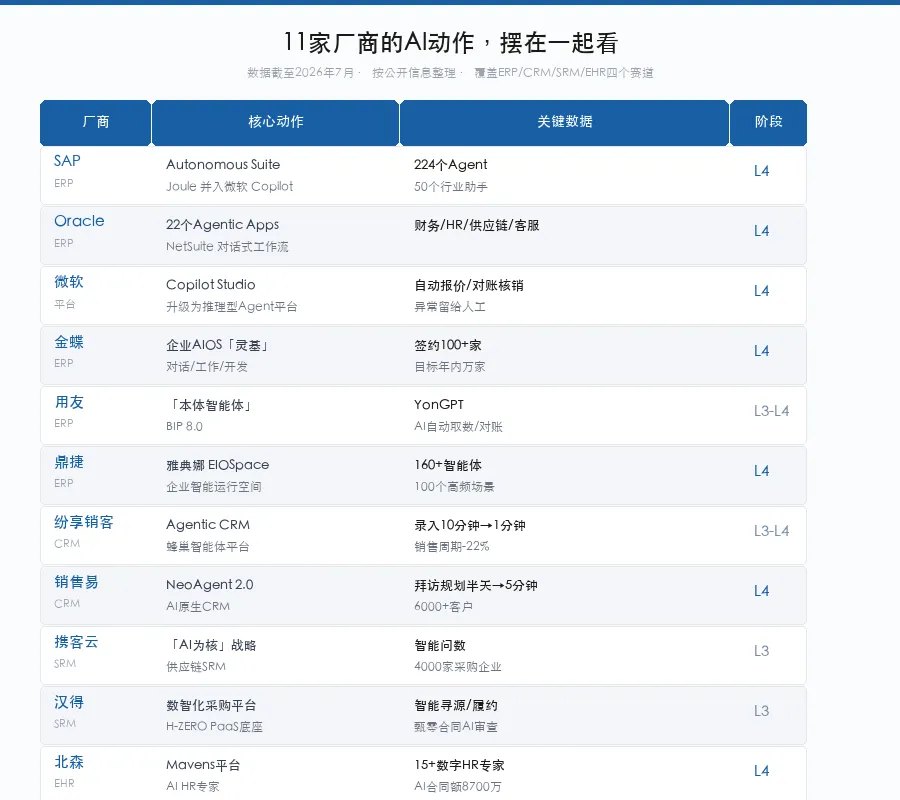Select the 携客云 vendor name

coord(76,642)
